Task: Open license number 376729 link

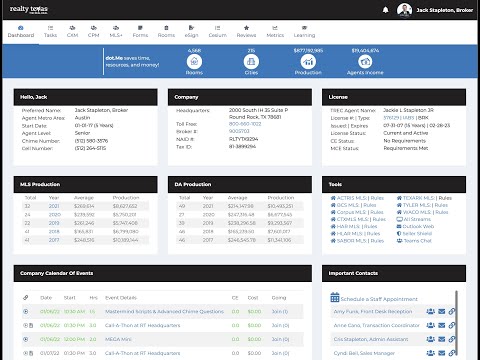Action: (x=391, y=118)
